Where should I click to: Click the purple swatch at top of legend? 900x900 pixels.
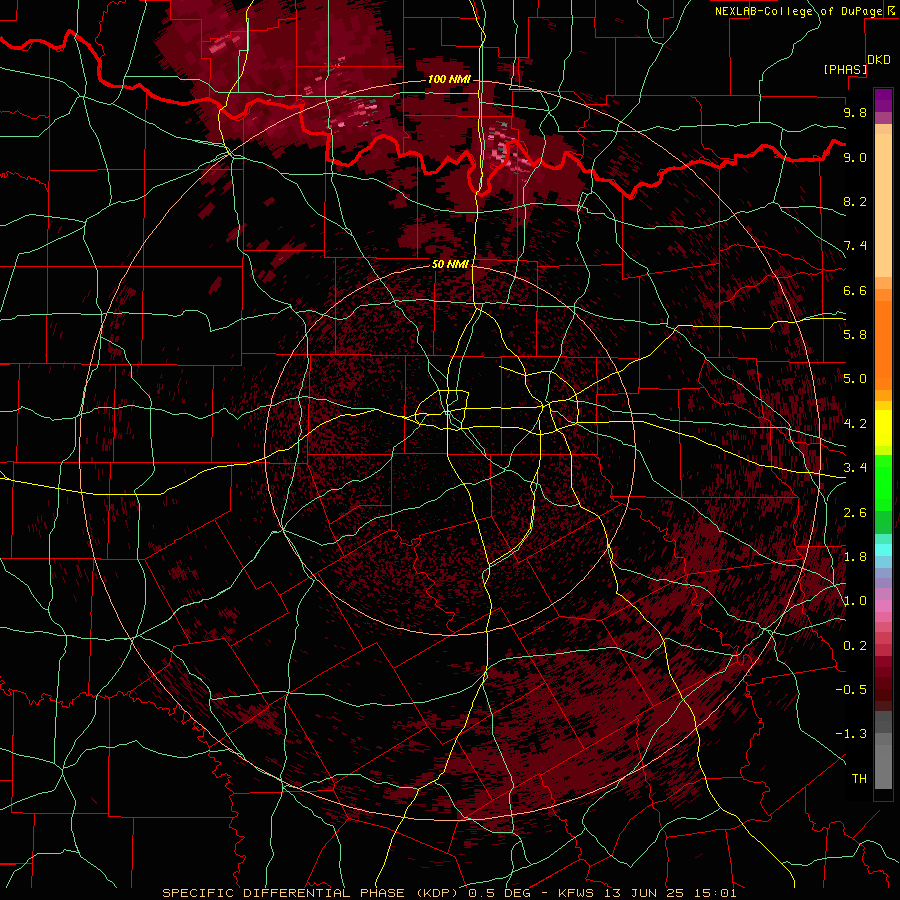click(883, 100)
